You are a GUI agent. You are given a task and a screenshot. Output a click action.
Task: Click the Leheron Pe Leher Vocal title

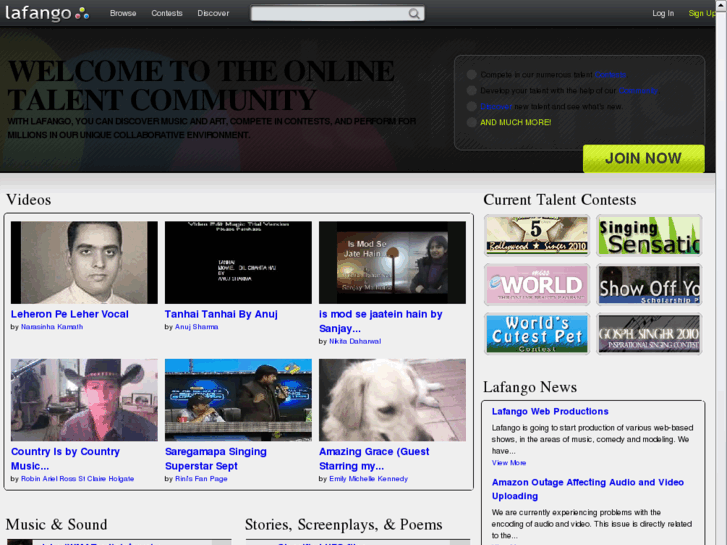click(x=70, y=314)
